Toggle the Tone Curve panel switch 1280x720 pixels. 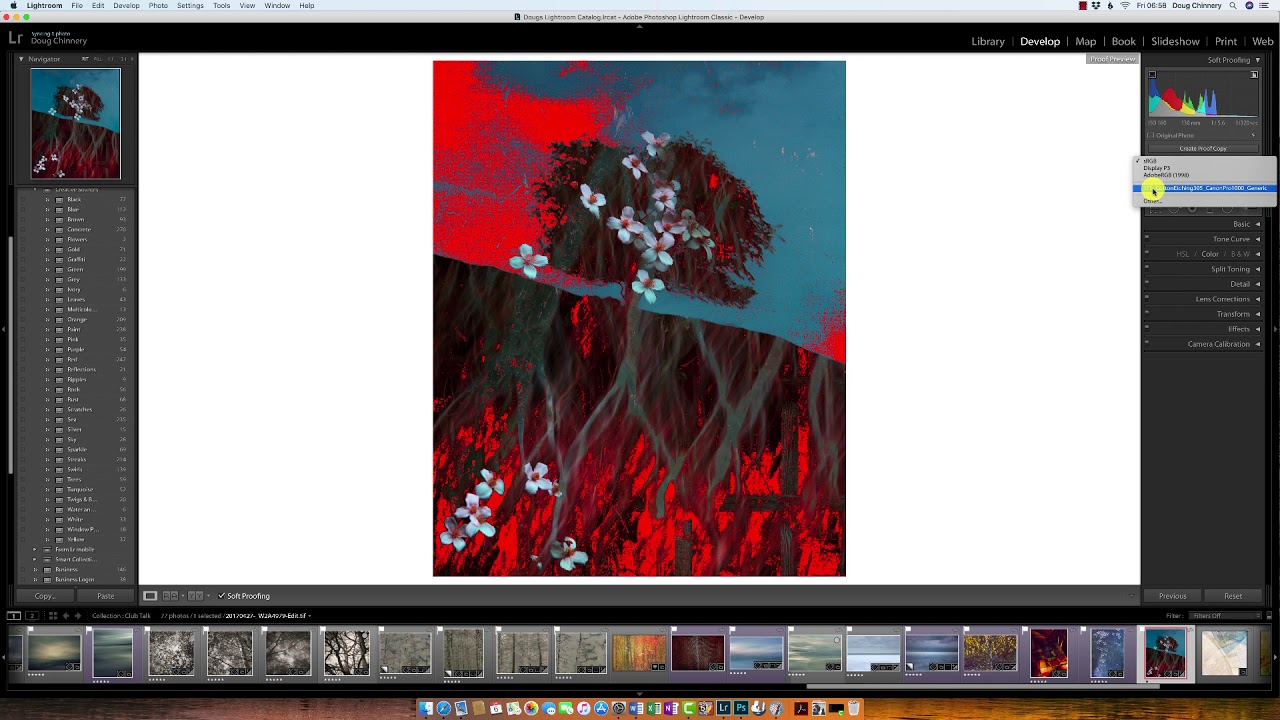(x=1146, y=239)
